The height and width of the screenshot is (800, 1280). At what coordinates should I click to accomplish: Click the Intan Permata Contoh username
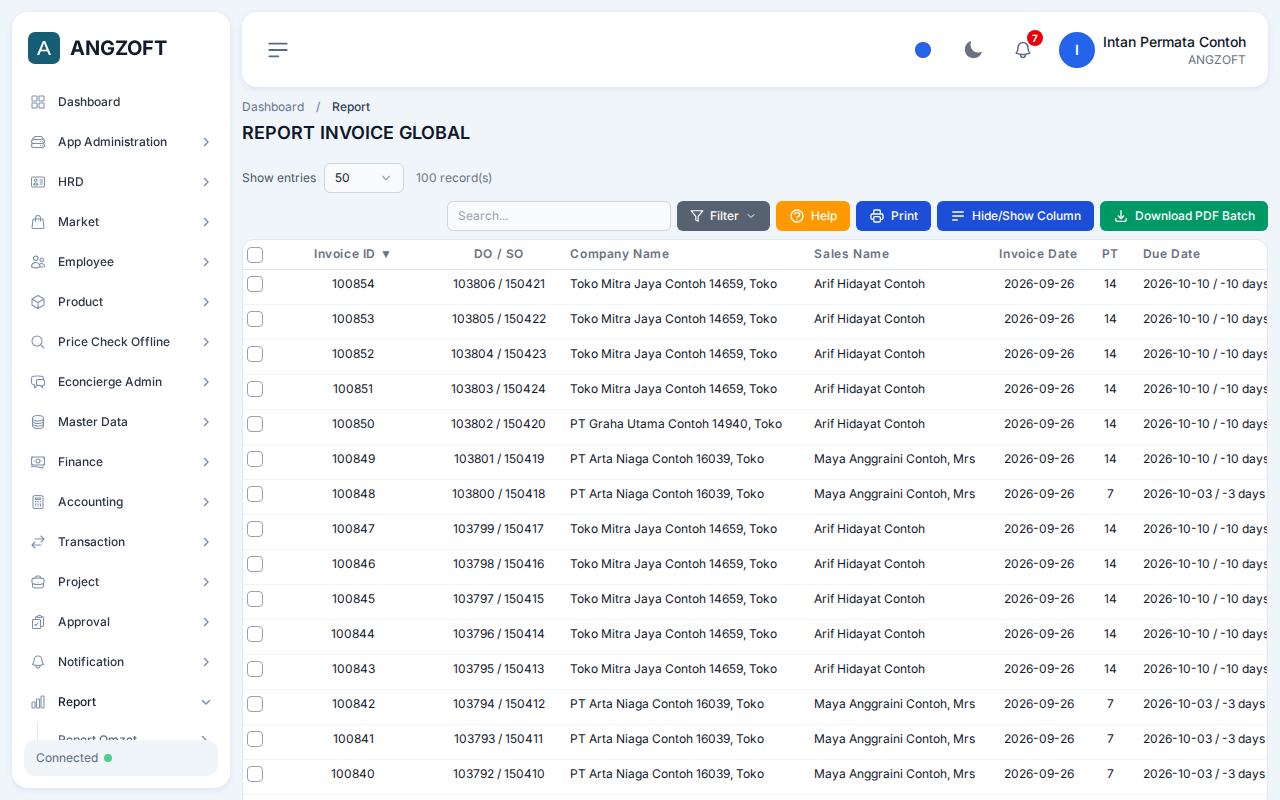[1174, 42]
